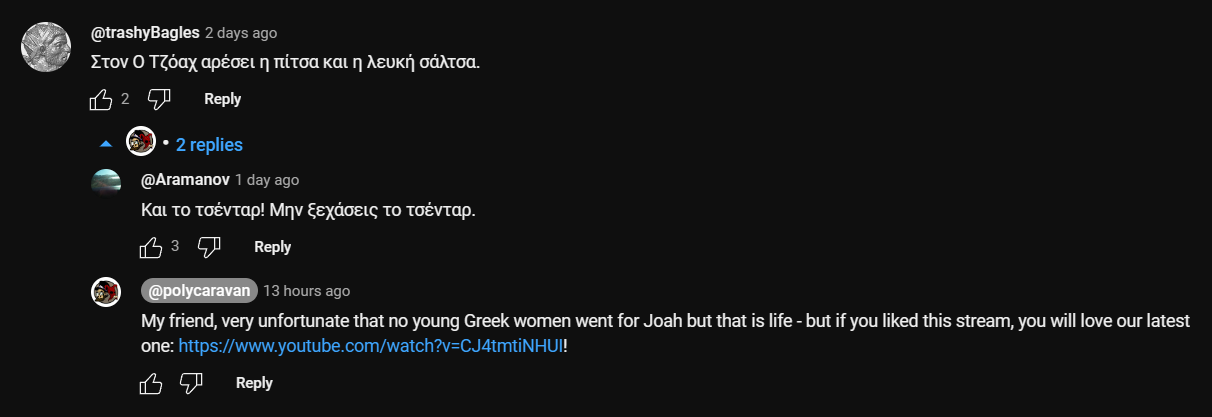This screenshot has width=1212, height=417.
Task: Click the "2 replies" toggle text
Action: pos(209,145)
